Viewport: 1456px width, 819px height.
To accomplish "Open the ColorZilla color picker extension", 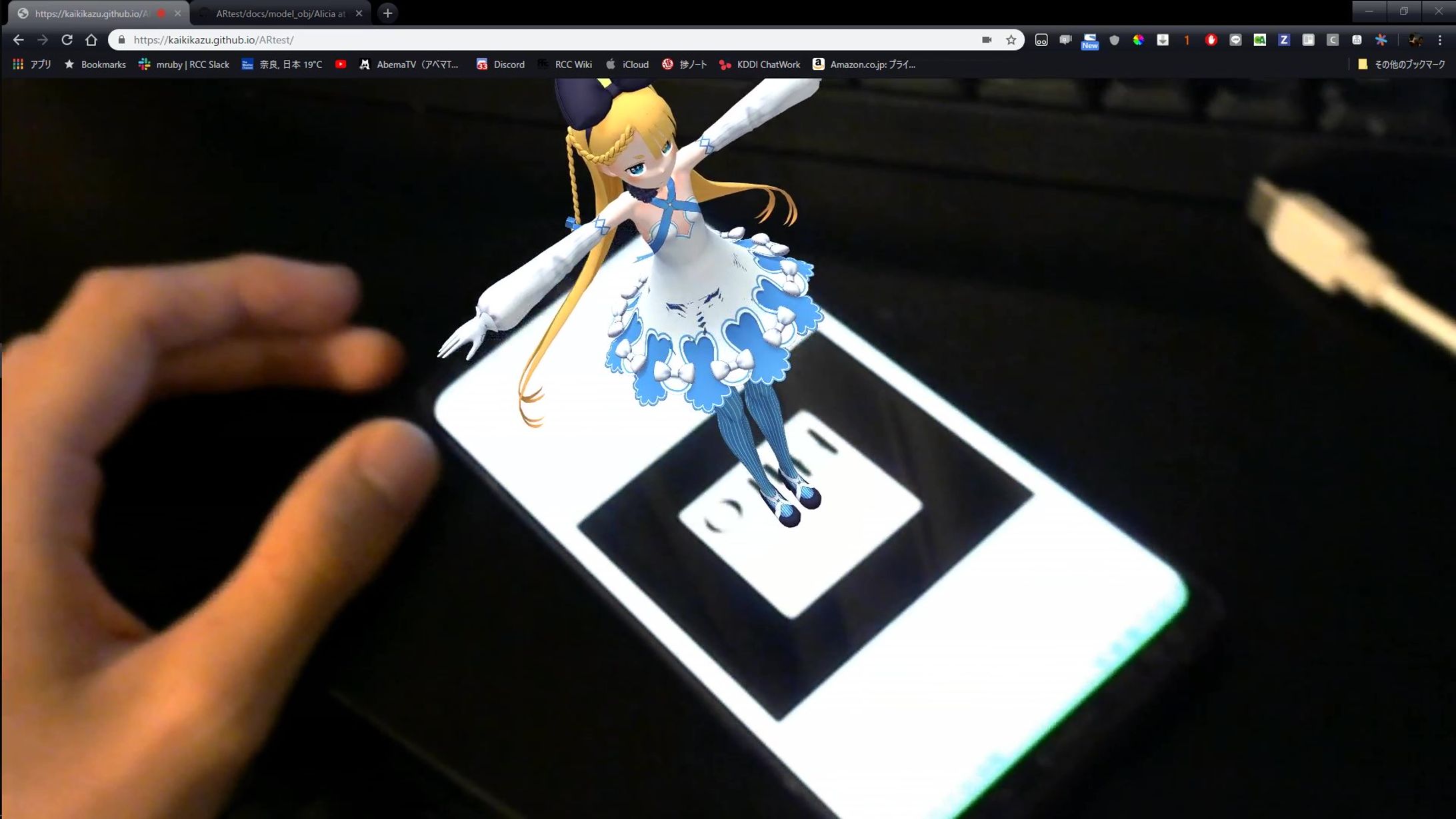I will pyautogui.click(x=1139, y=41).
